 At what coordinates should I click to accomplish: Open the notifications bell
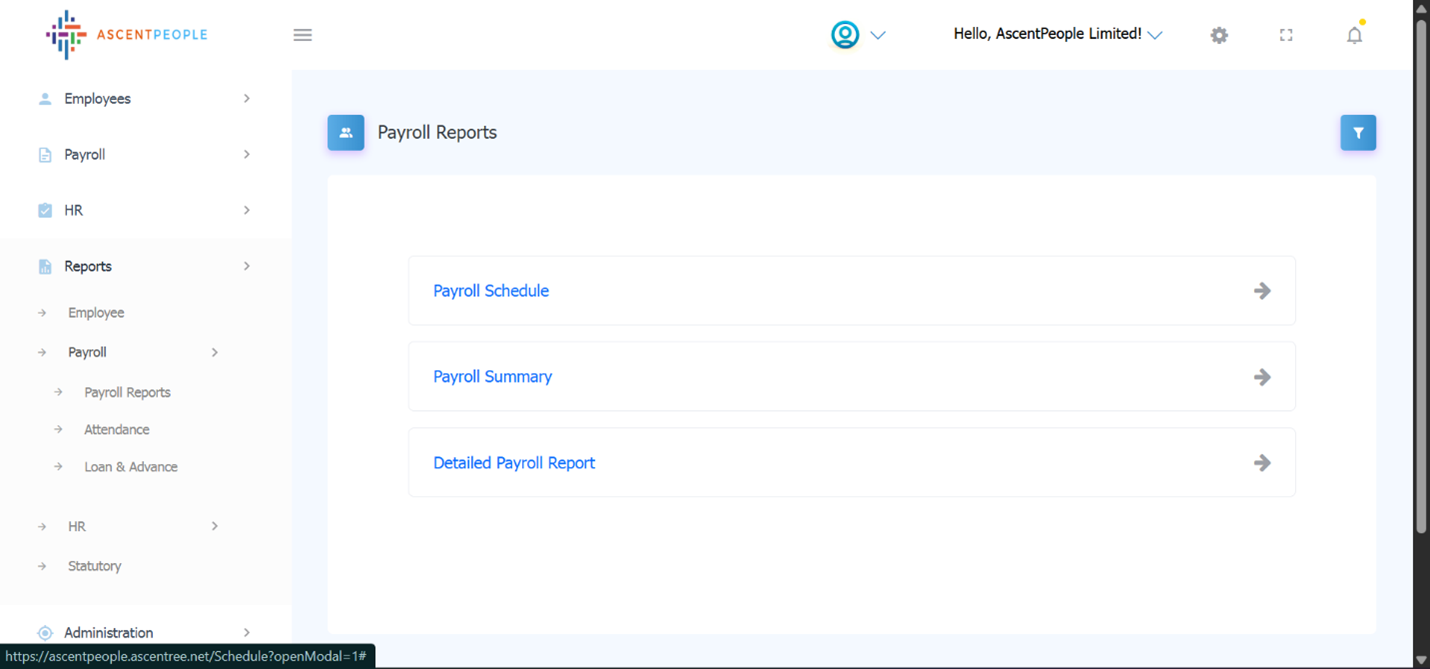point(1354,36)
